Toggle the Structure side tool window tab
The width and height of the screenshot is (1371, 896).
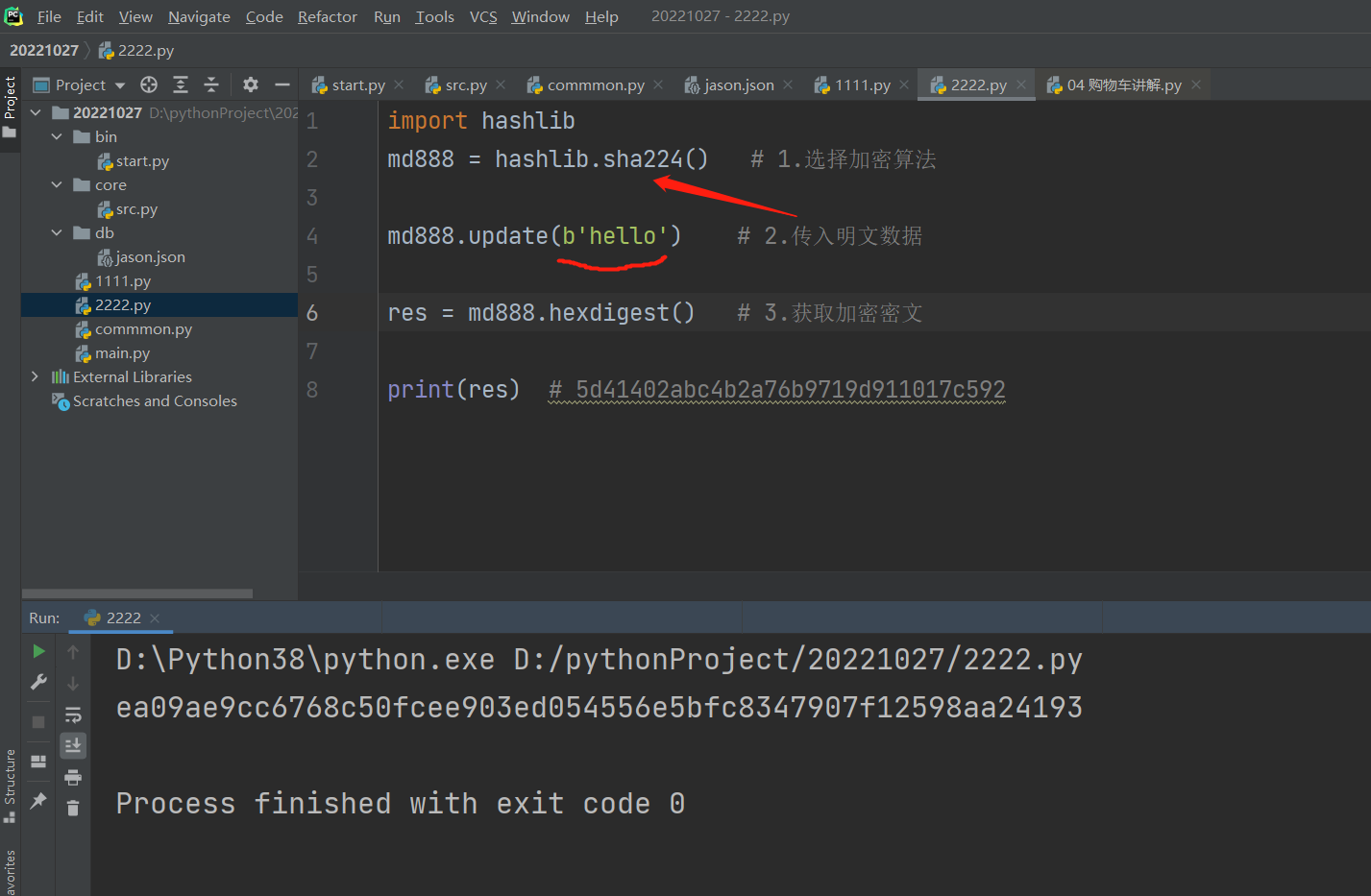coord(10,786)
